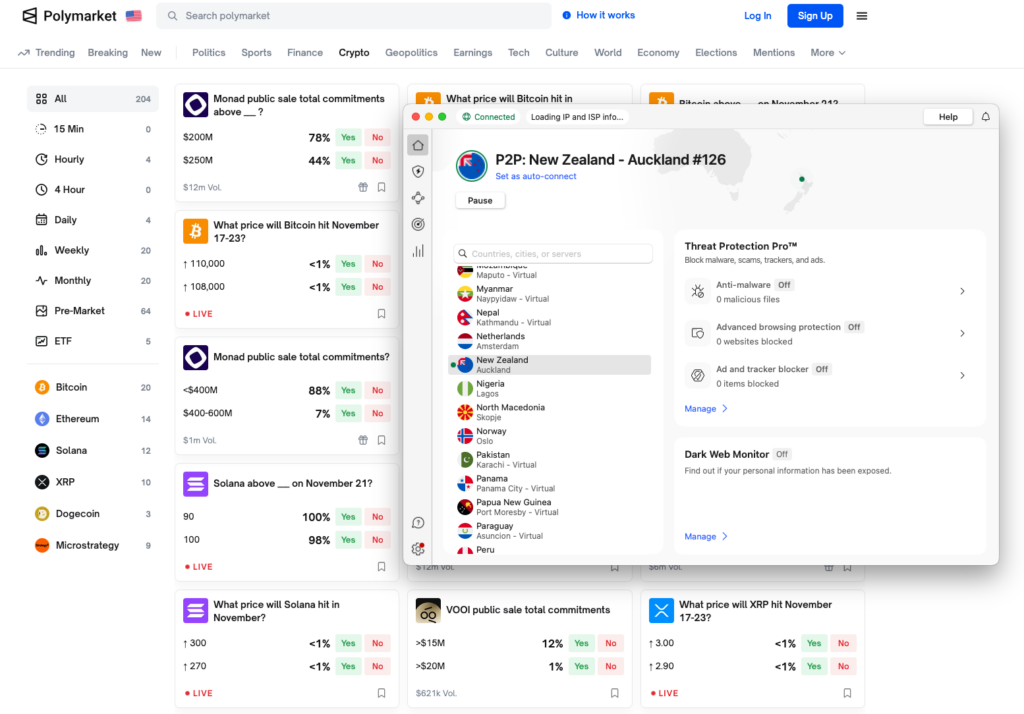1024x714 pixels.
Task: Select No for Solana above 90
Action: click(x=377, y=517)
